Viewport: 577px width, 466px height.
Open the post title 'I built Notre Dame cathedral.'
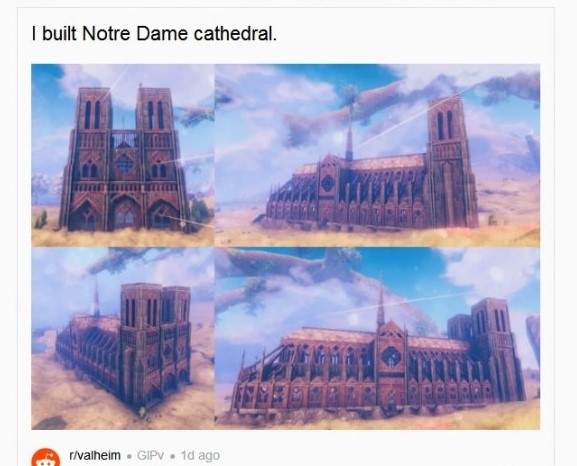point(154,34)
